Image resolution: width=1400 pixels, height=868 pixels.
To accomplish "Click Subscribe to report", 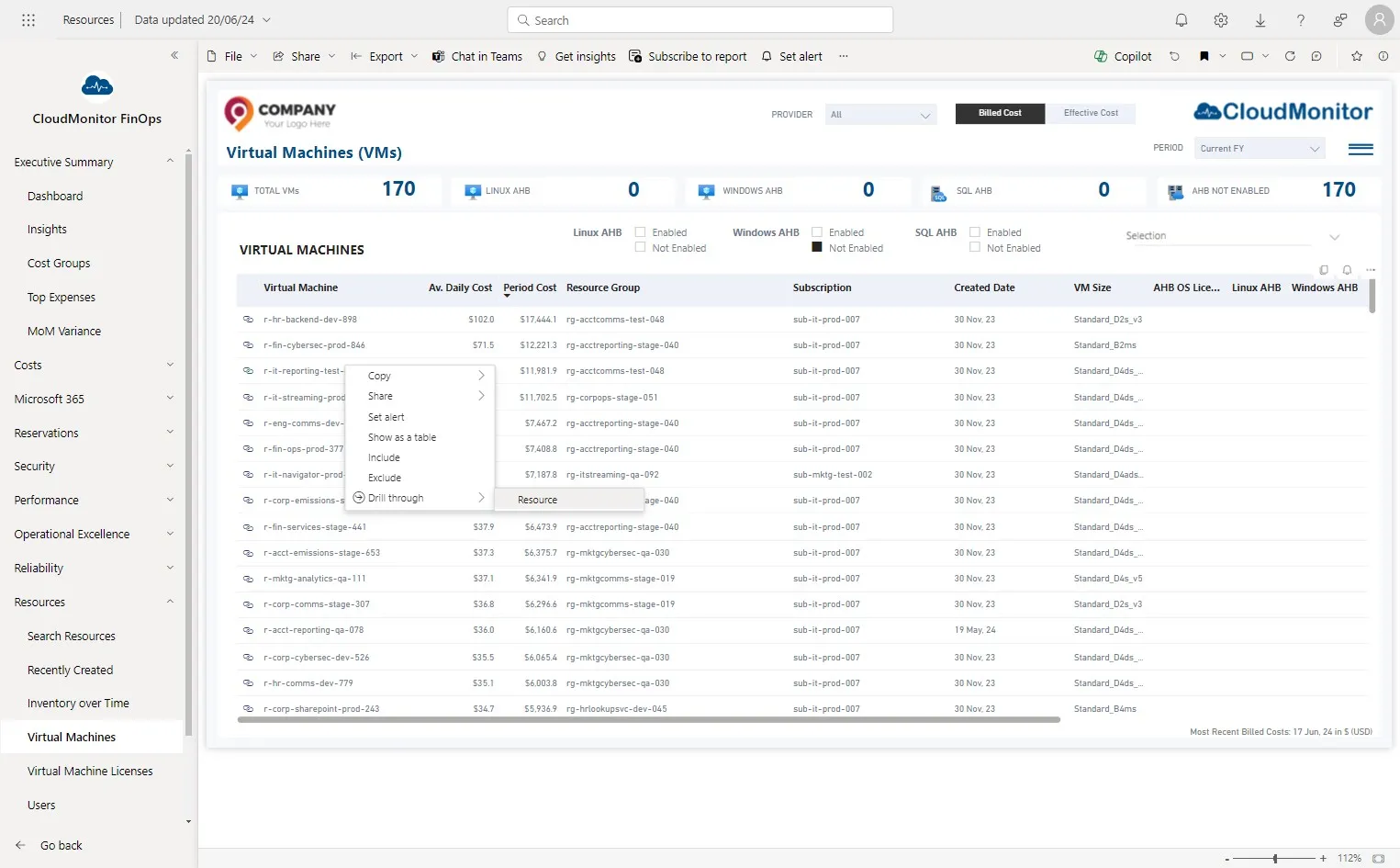I will point(688,56).
